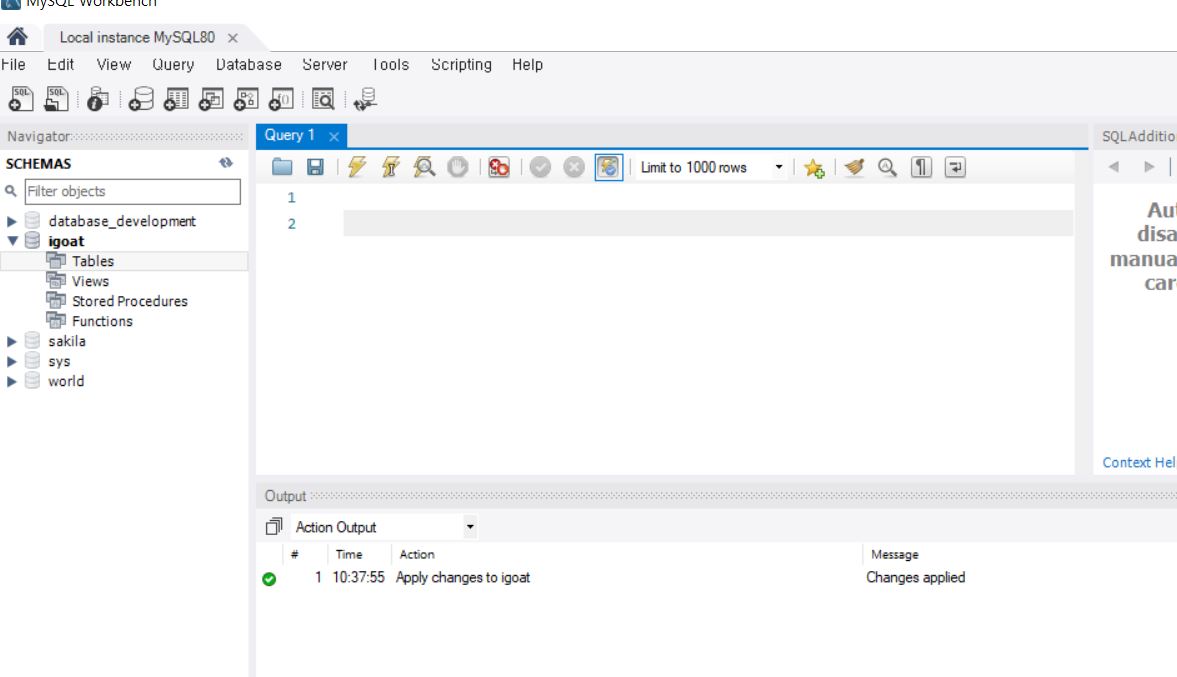Open Edit menu
The image size is (1177, 677).
click(61, 65)
